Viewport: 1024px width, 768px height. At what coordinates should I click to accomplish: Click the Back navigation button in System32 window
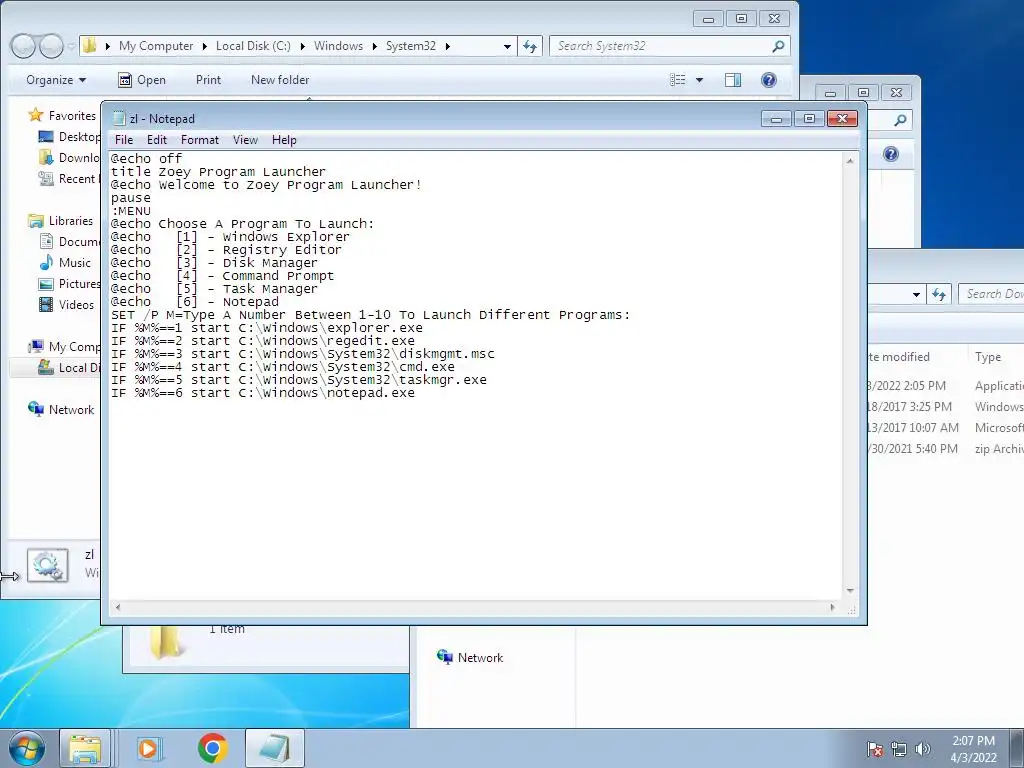coord(23,46)
